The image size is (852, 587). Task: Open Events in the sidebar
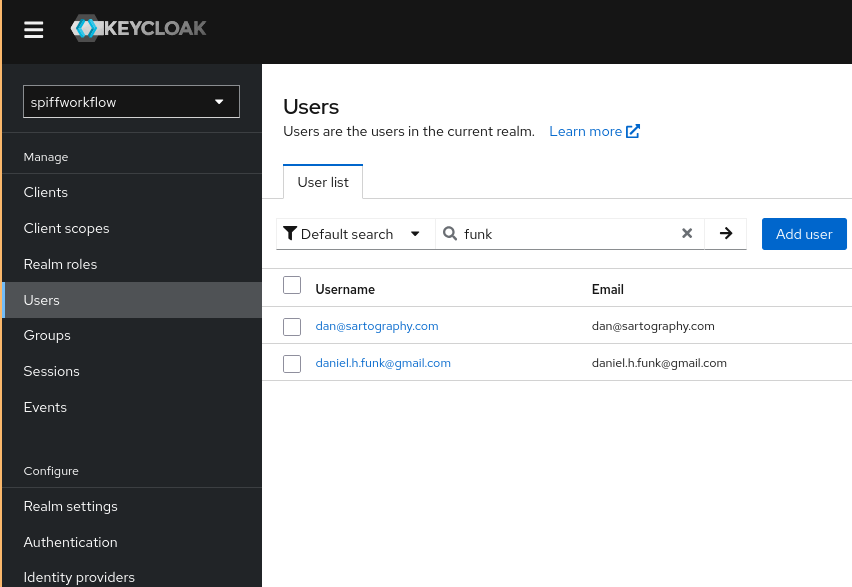point(132,407)
